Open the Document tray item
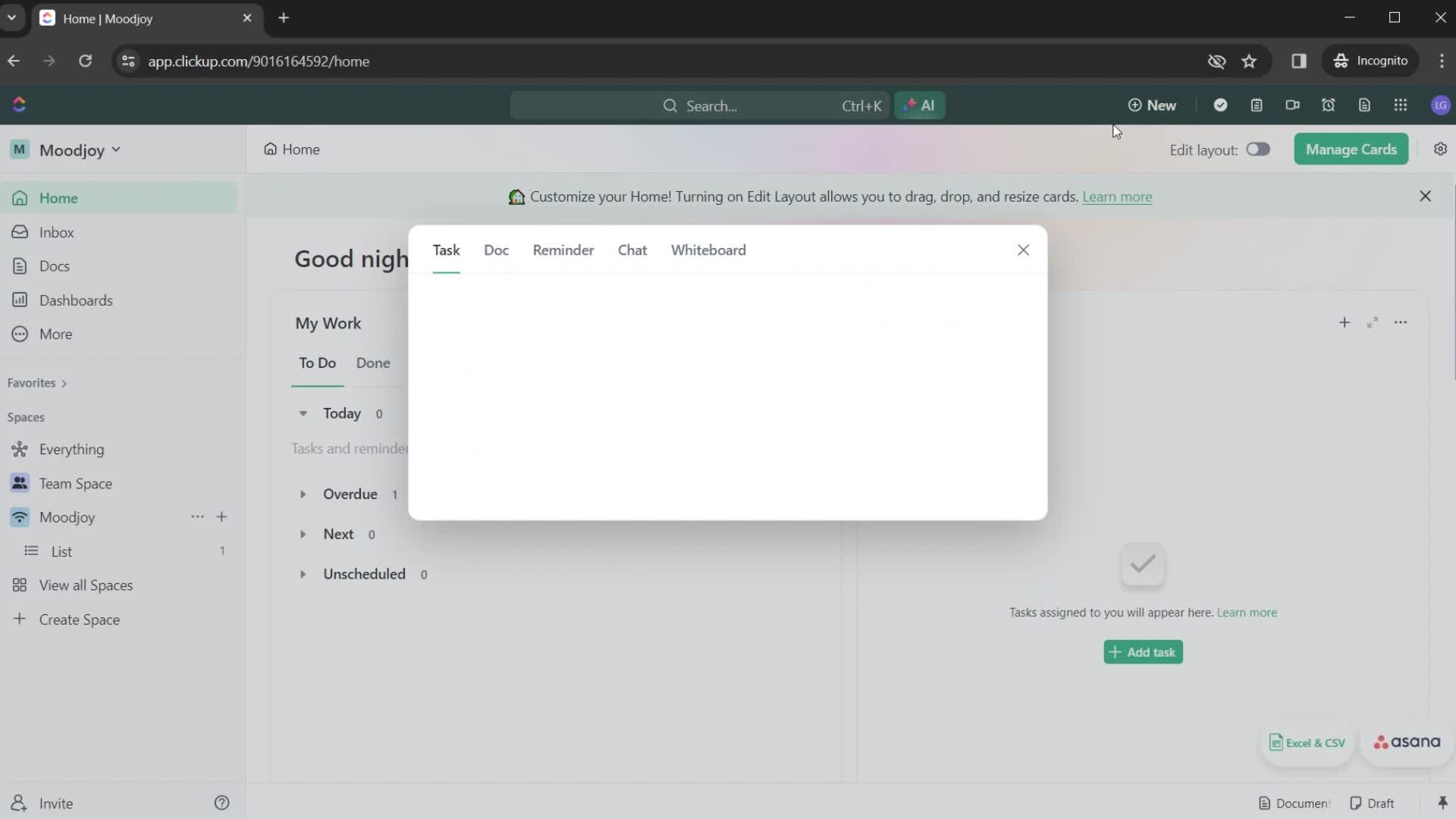 [x=1294, y=803]
